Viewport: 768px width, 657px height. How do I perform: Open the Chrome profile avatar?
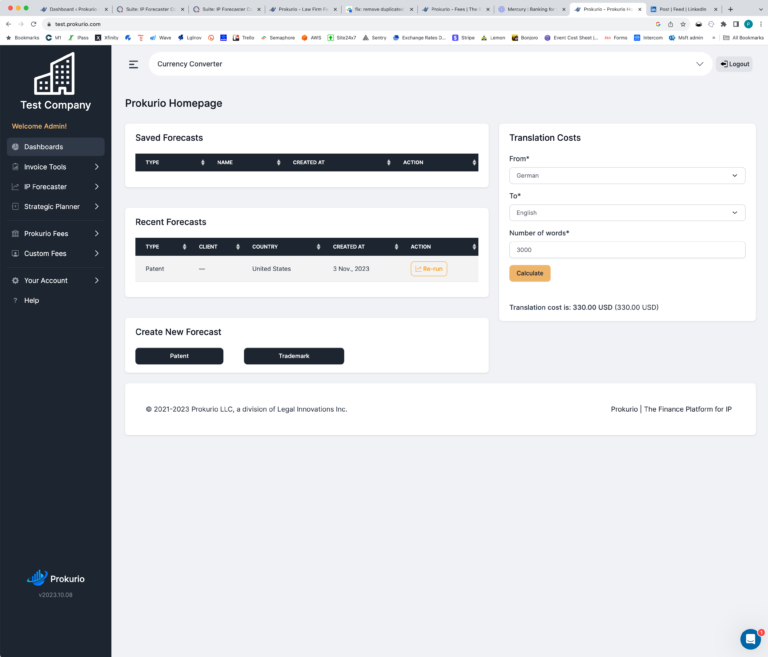click(748, 24)
